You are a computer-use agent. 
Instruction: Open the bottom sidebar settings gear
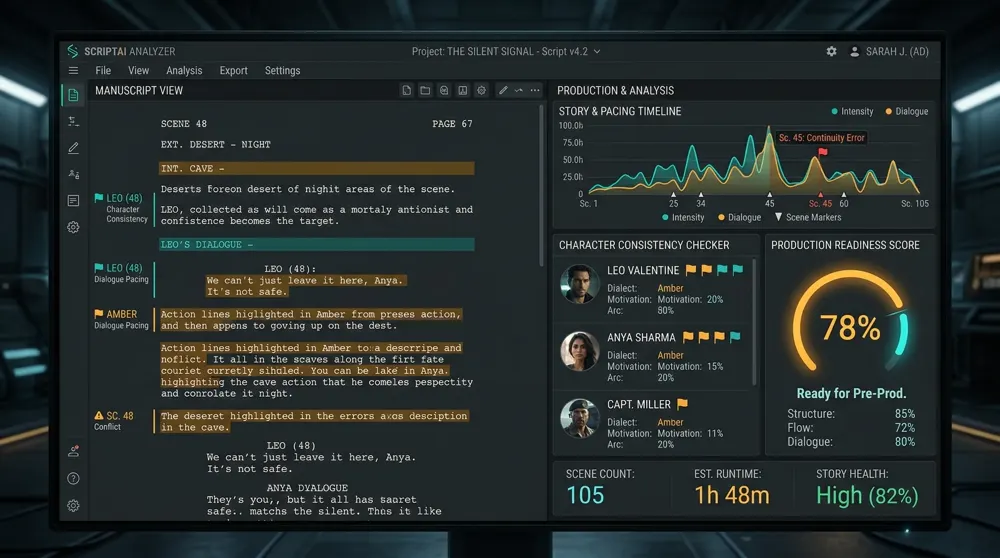point(73,506)
